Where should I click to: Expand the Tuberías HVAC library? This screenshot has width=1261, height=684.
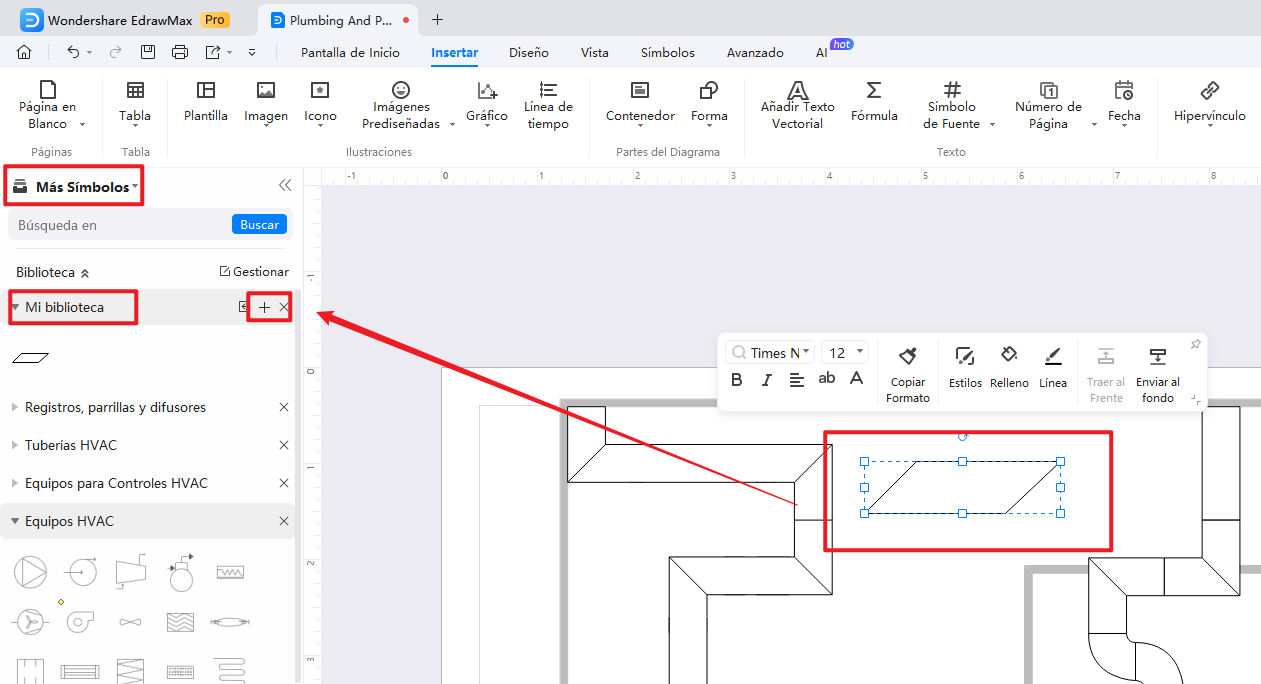[71, 445]
